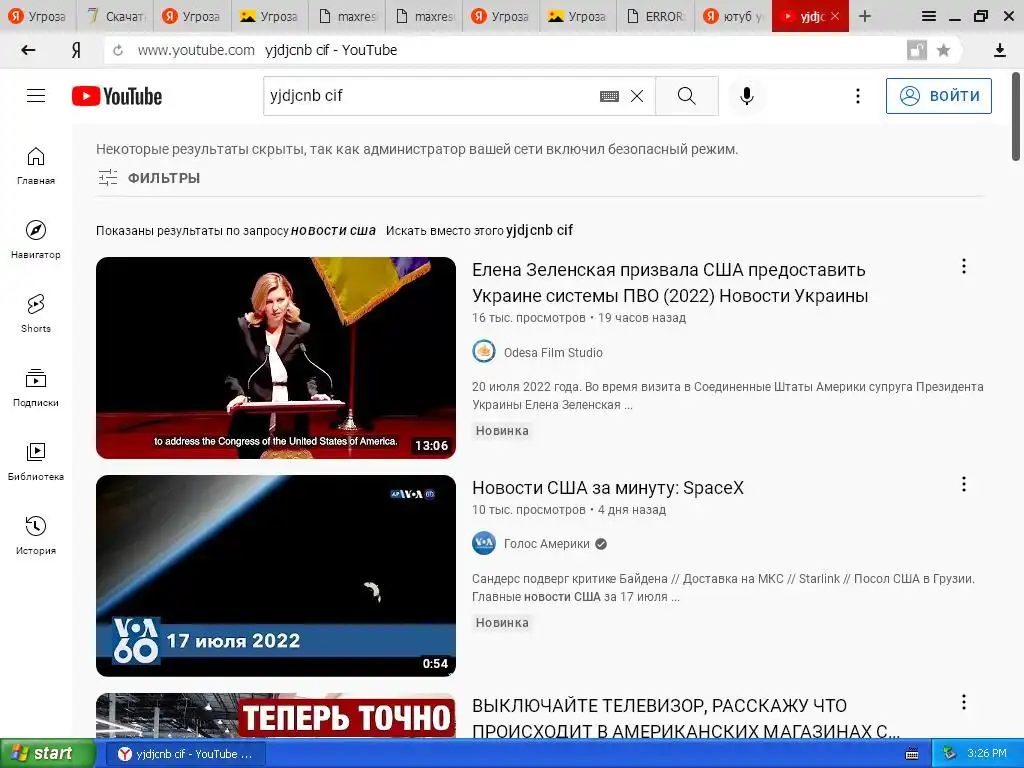Close the active YouTube tab

[x=835, y=16]
